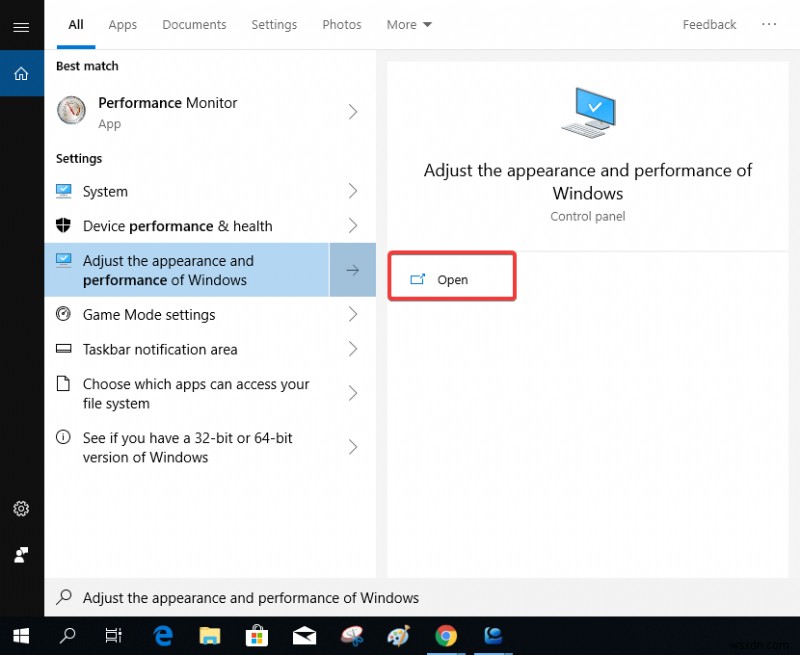Open the Microsoft Store taskbar icon
The height and width of the screenshot is (655, 800).
[256, 635]
